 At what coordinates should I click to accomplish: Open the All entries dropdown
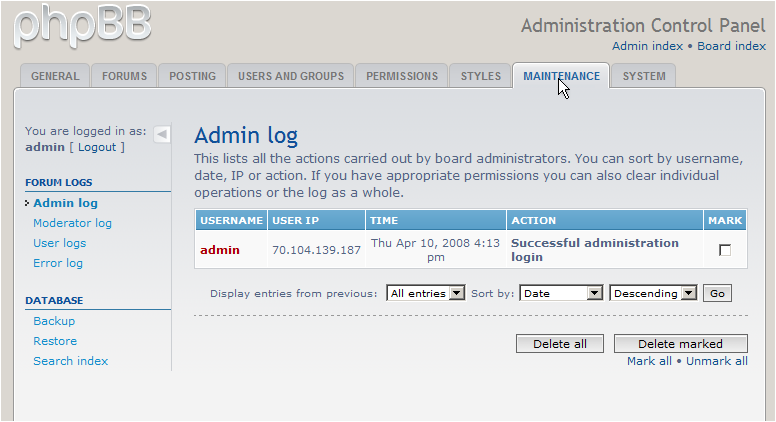[x=426, y=293]
